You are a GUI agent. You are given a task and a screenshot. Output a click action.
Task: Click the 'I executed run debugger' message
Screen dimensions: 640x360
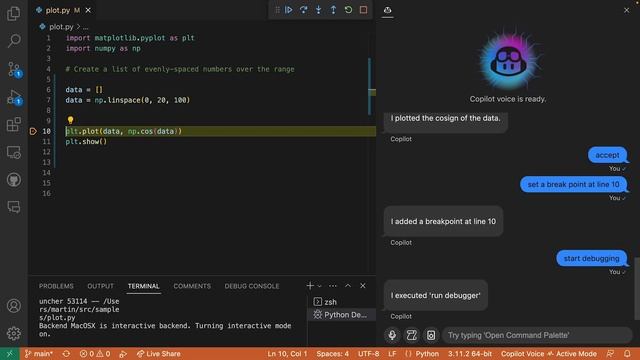[x=436, y=296]
